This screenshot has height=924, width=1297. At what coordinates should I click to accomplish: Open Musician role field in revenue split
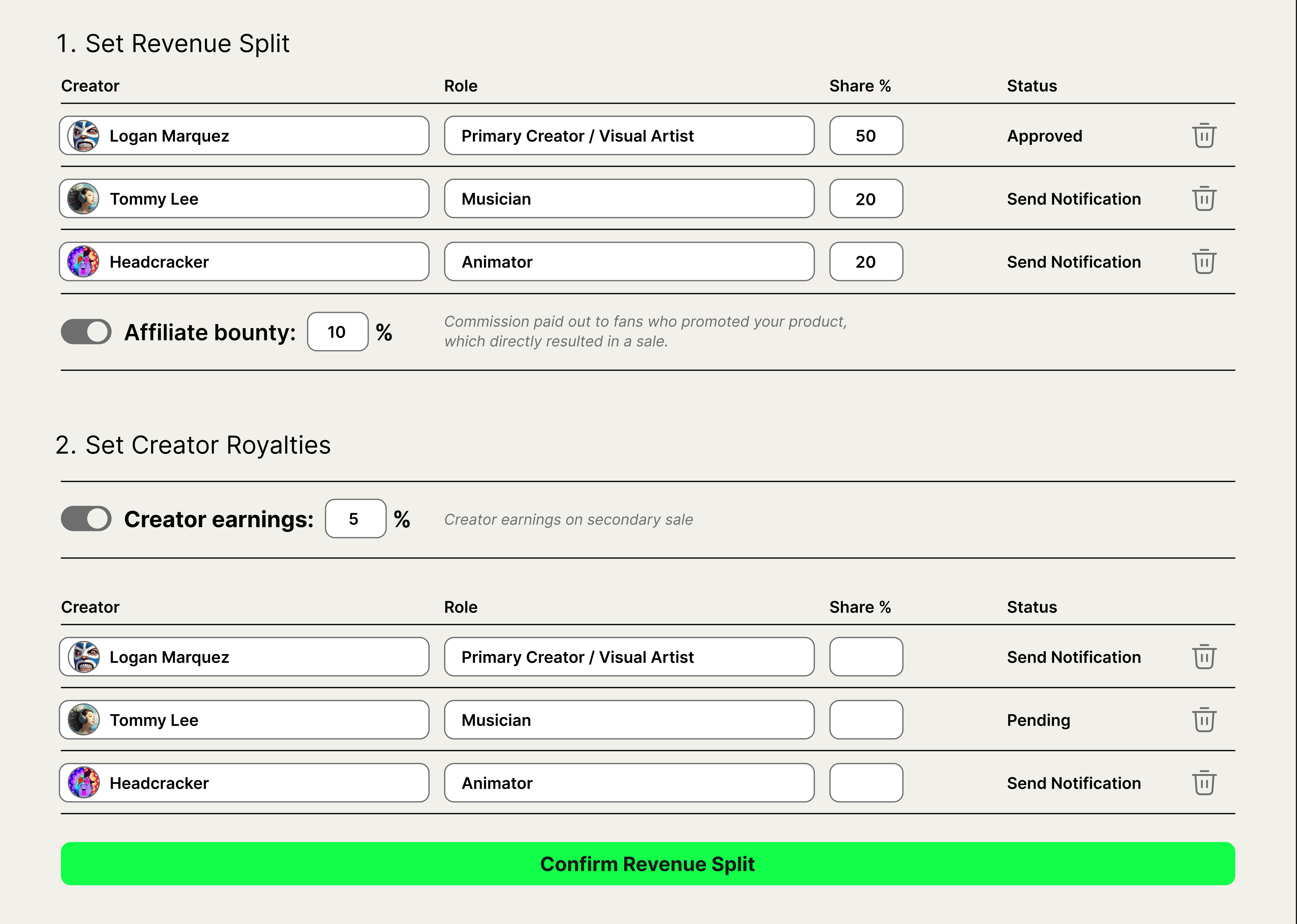click(x=629, y=199)
